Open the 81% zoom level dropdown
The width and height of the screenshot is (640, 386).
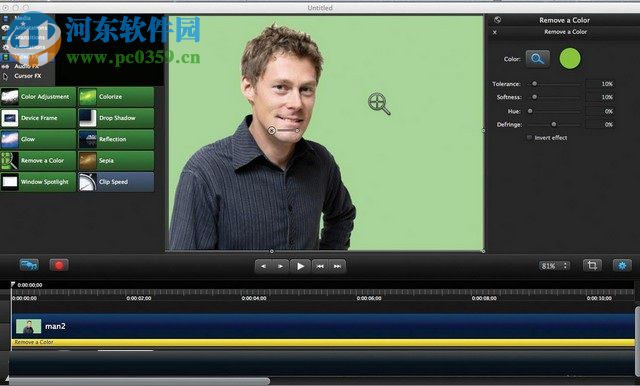(554, 266)
